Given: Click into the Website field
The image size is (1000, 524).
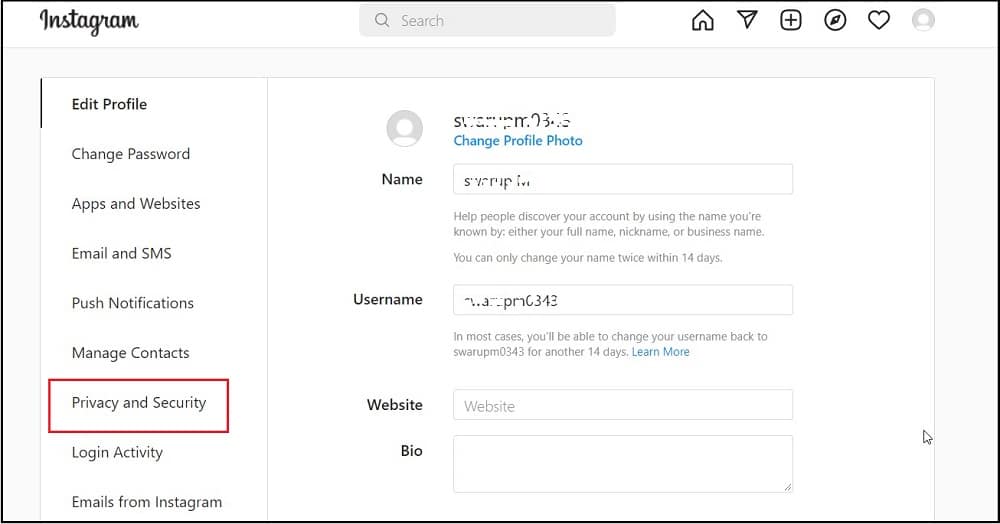Looking at the screenshot, I should 623,405.
